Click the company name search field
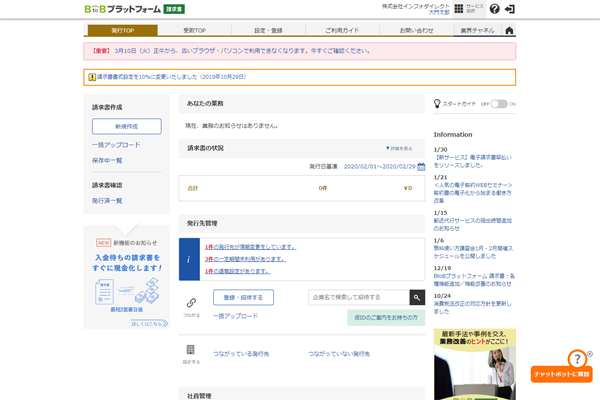Screen dimensions: 600x400 [x=358, y=297]
